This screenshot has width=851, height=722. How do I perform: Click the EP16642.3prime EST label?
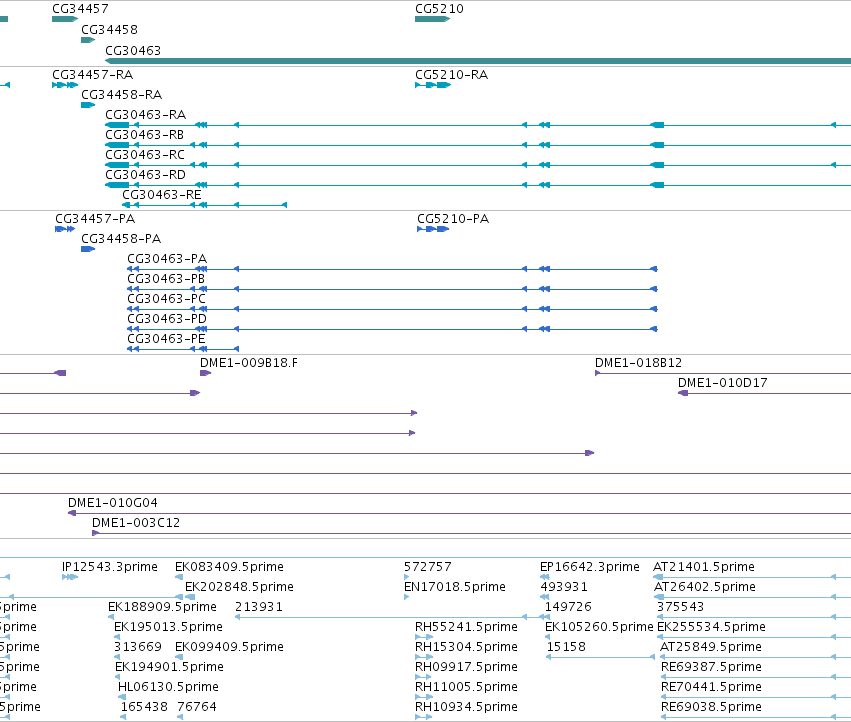click(x=590, y=567)
